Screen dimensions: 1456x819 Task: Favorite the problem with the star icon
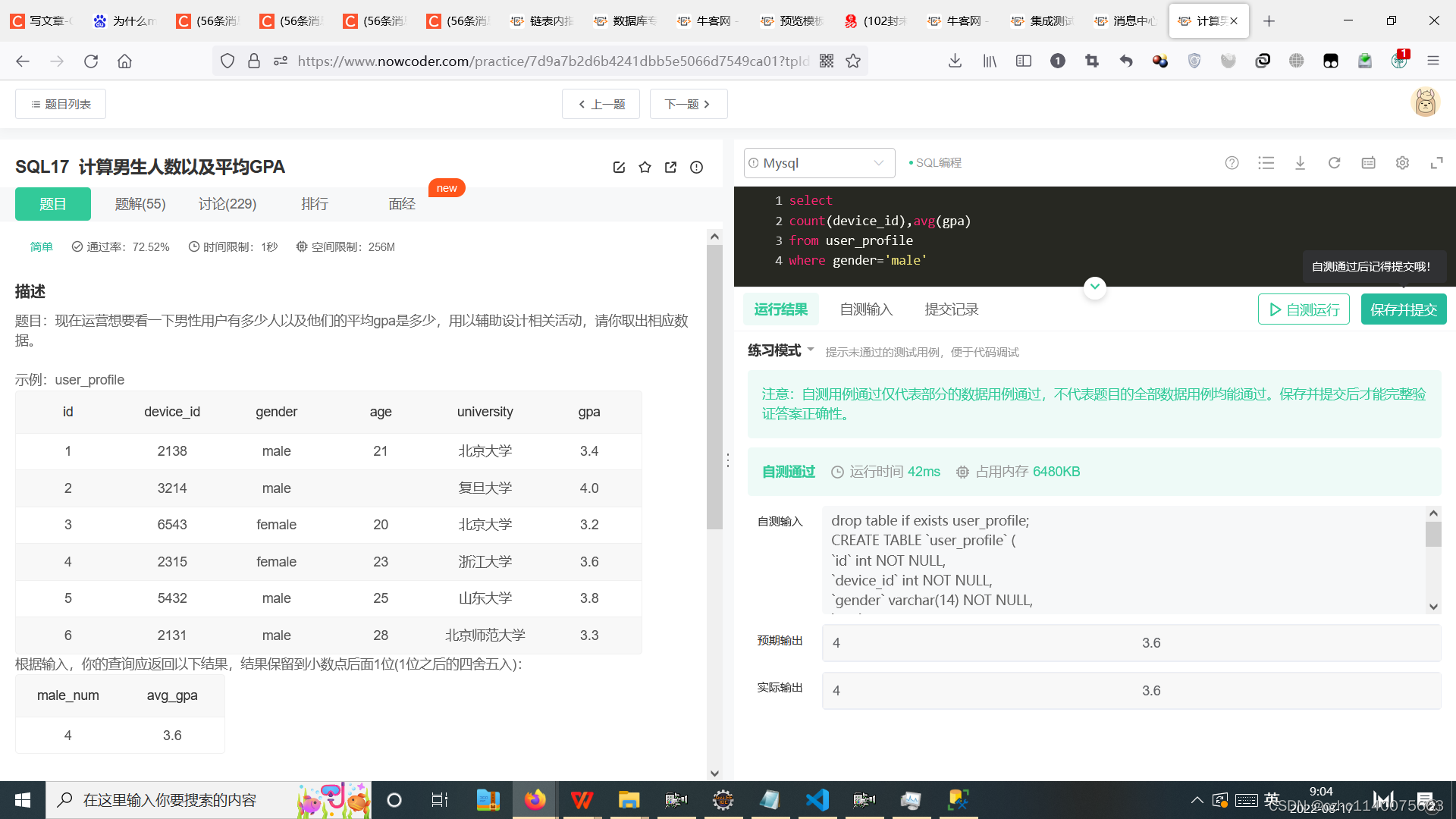click(645, 167)
